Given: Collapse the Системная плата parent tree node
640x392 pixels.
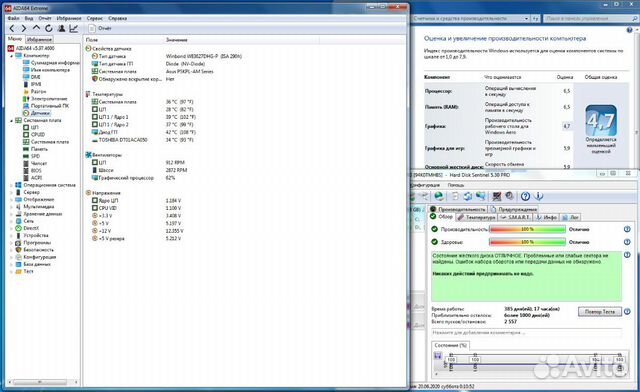Looking at the screenshot, I should [x=11, y=120].
